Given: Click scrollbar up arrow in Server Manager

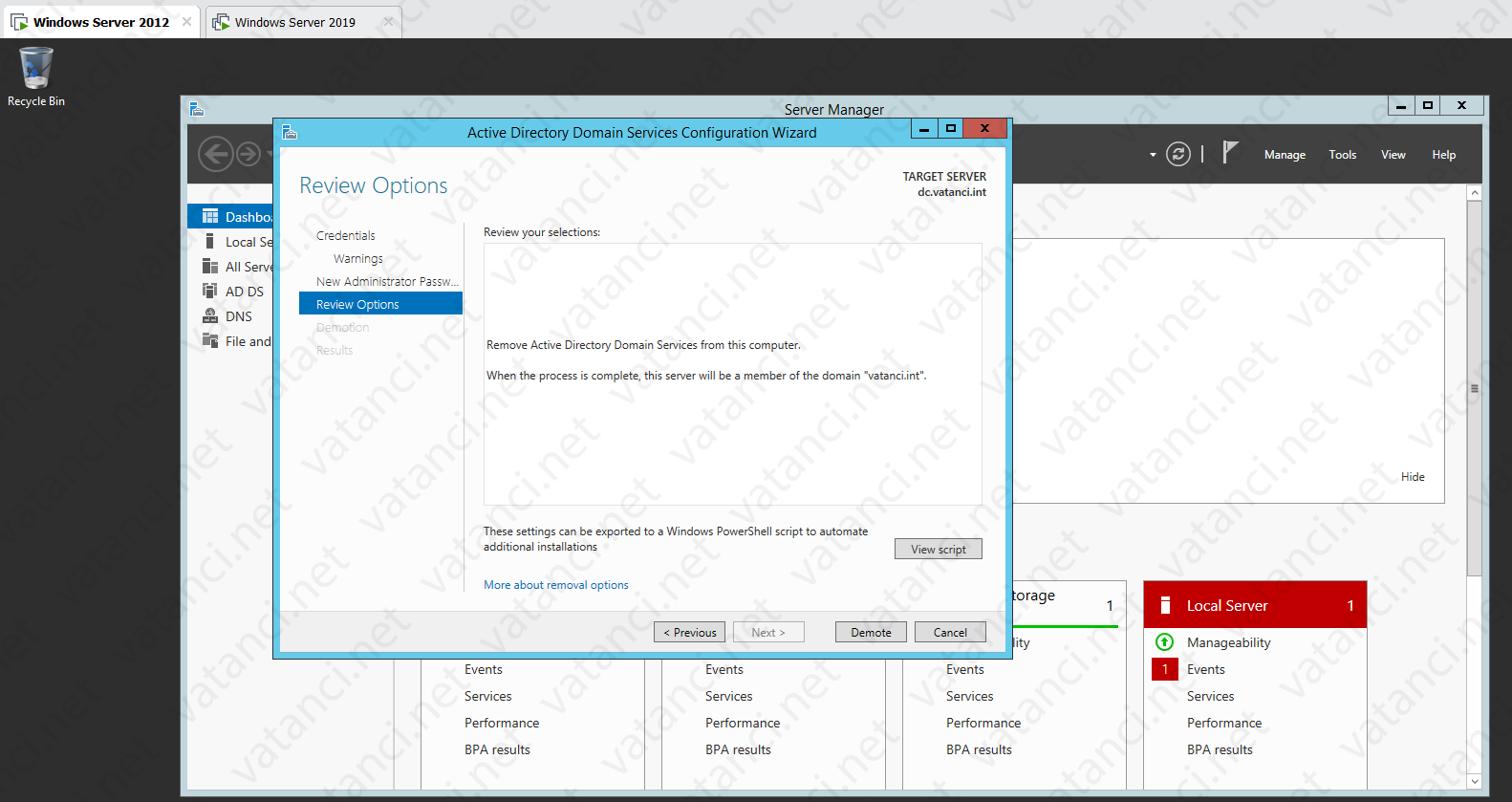Looking at the screenshot, I should tap(1474, 193).
